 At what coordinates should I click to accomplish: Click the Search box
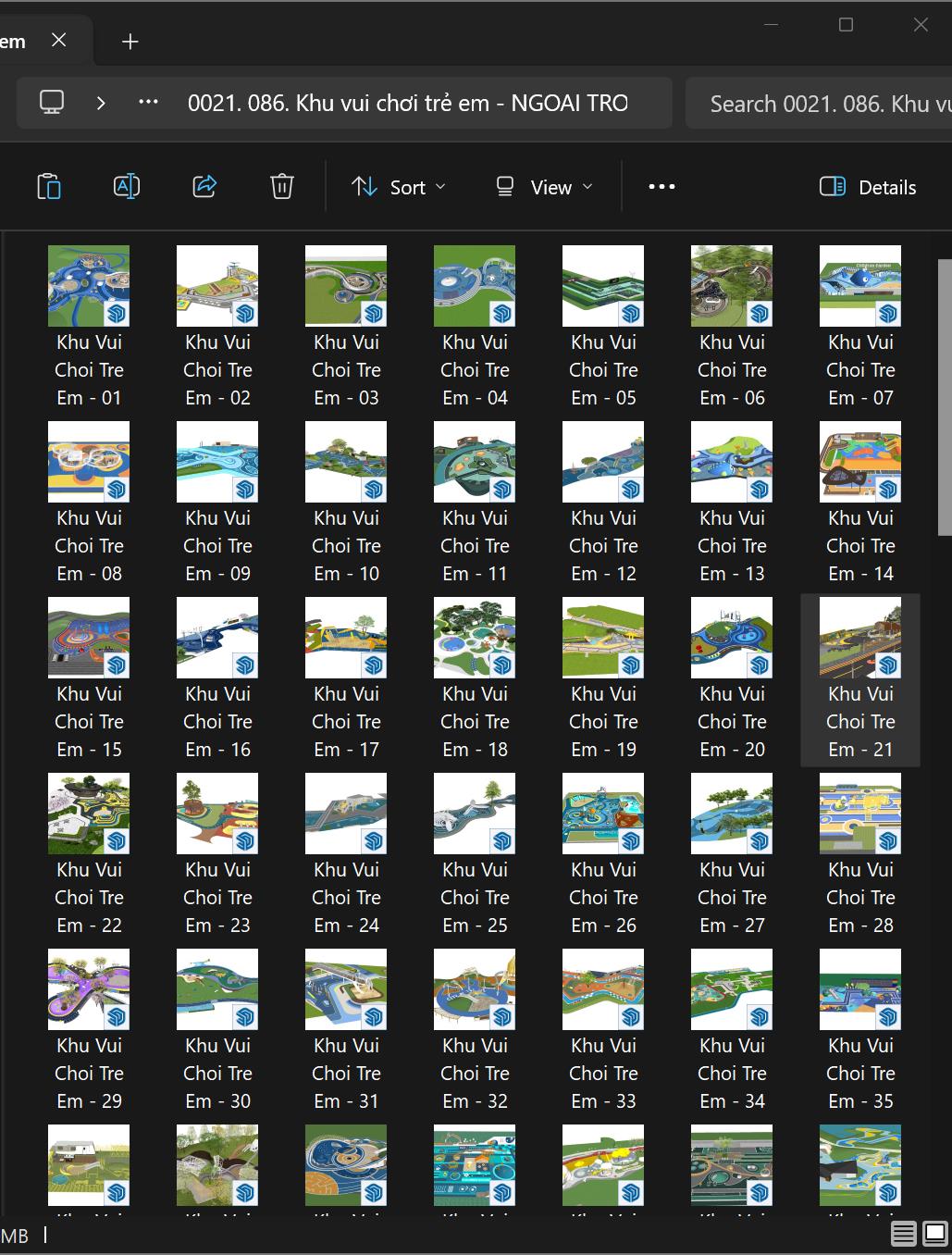[820, 103]
